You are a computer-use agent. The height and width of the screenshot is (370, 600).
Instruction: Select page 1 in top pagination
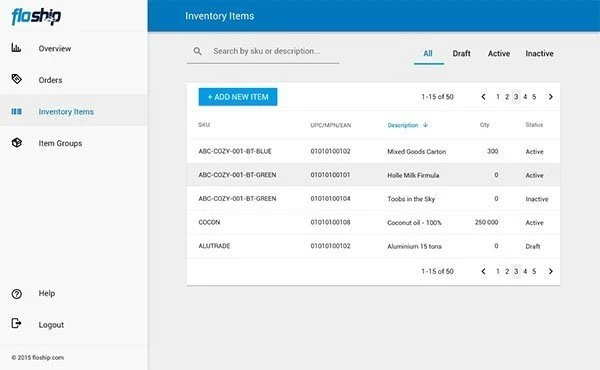[x=498, y=97]
